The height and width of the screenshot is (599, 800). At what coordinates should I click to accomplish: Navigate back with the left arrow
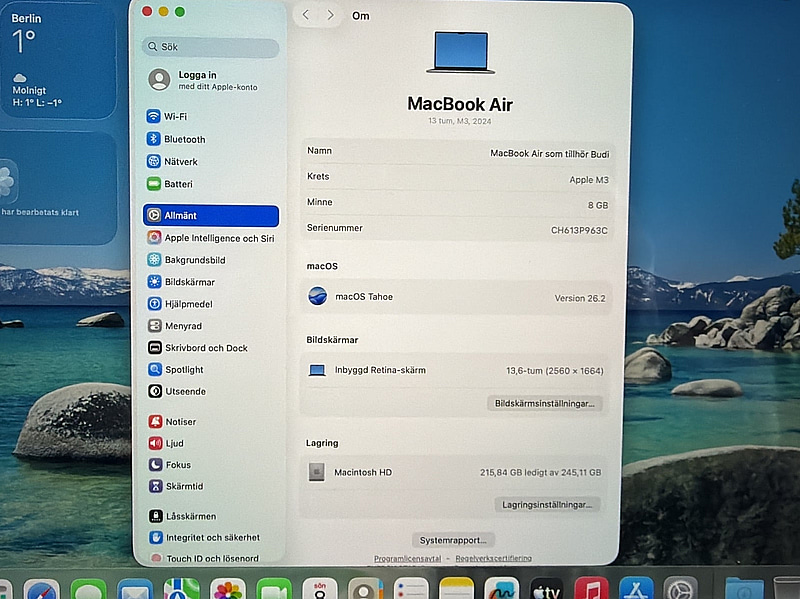click(x=306, y=15)
